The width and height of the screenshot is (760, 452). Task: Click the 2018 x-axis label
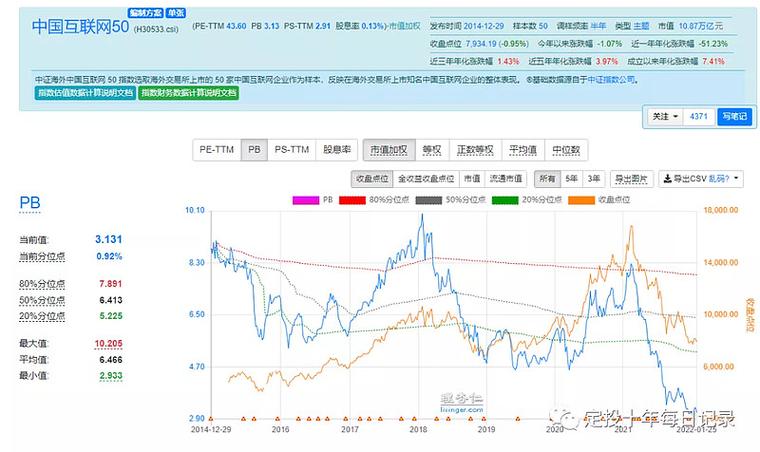pos(418,429)
